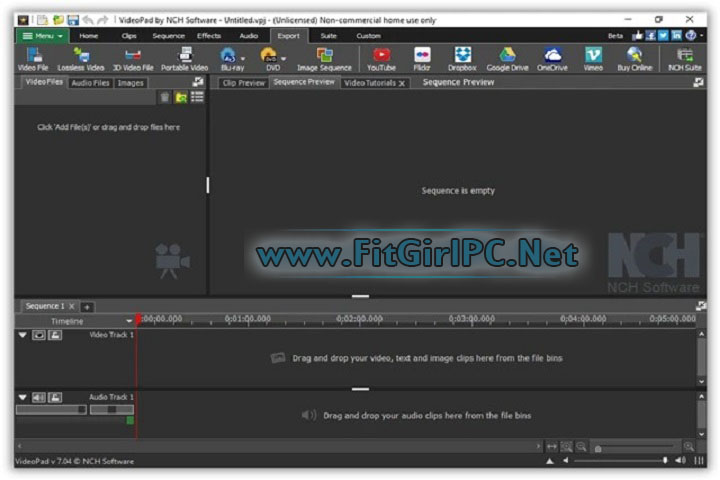Toggle the lock on Video Track 1

click(55, 336)
